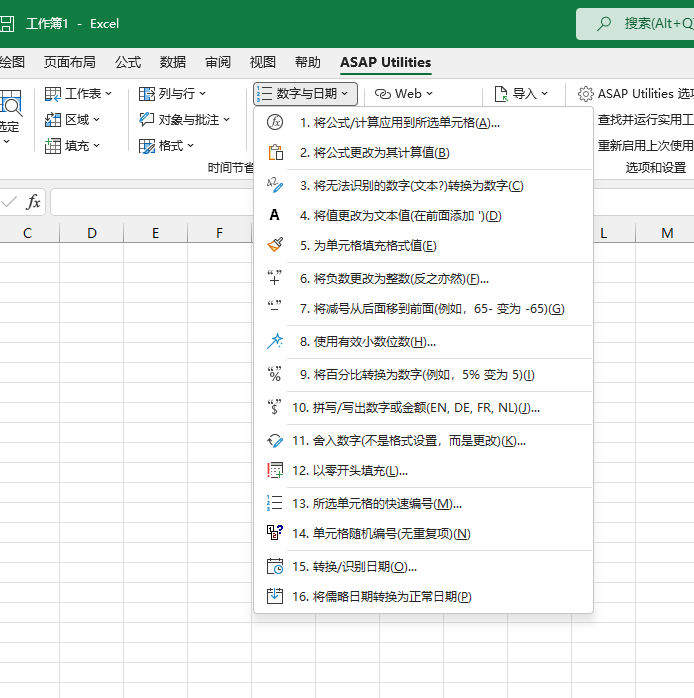Click the magic wand icon for significant decimals
Screen dimensions: 694x698
275,341
